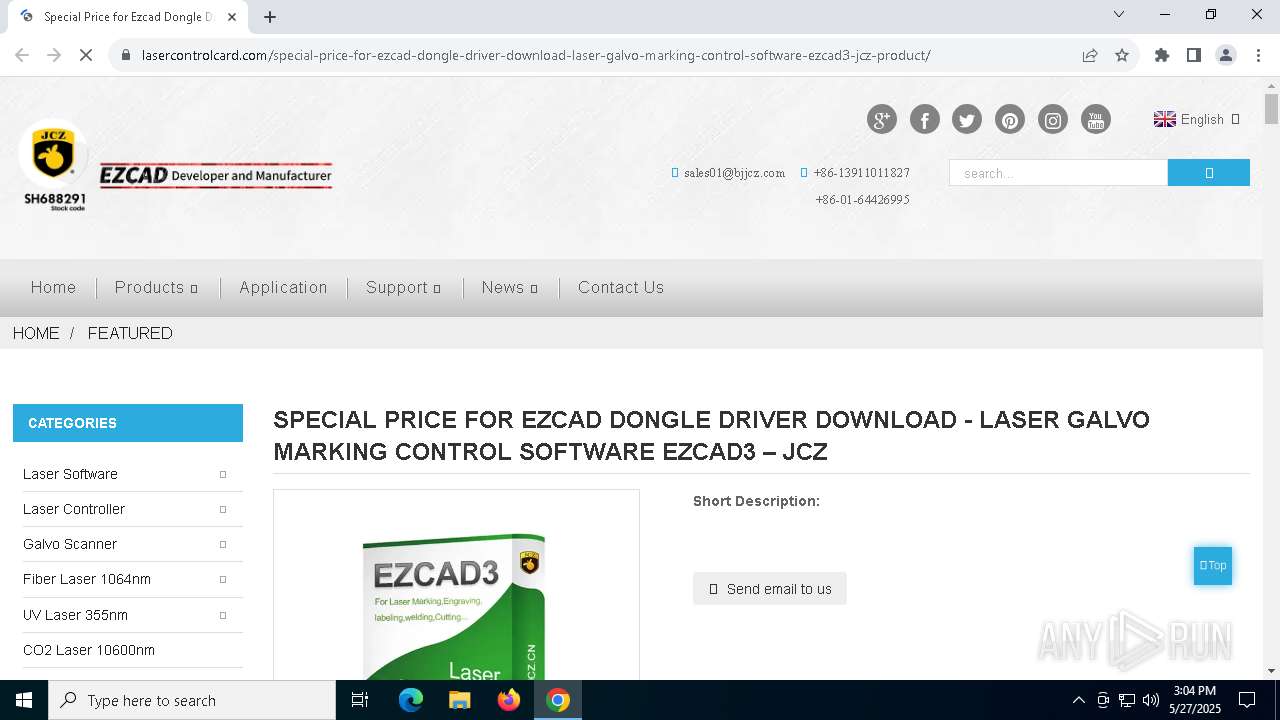Open the Chrome profile avatar

pyautogui.click(x=1226, y=55)
